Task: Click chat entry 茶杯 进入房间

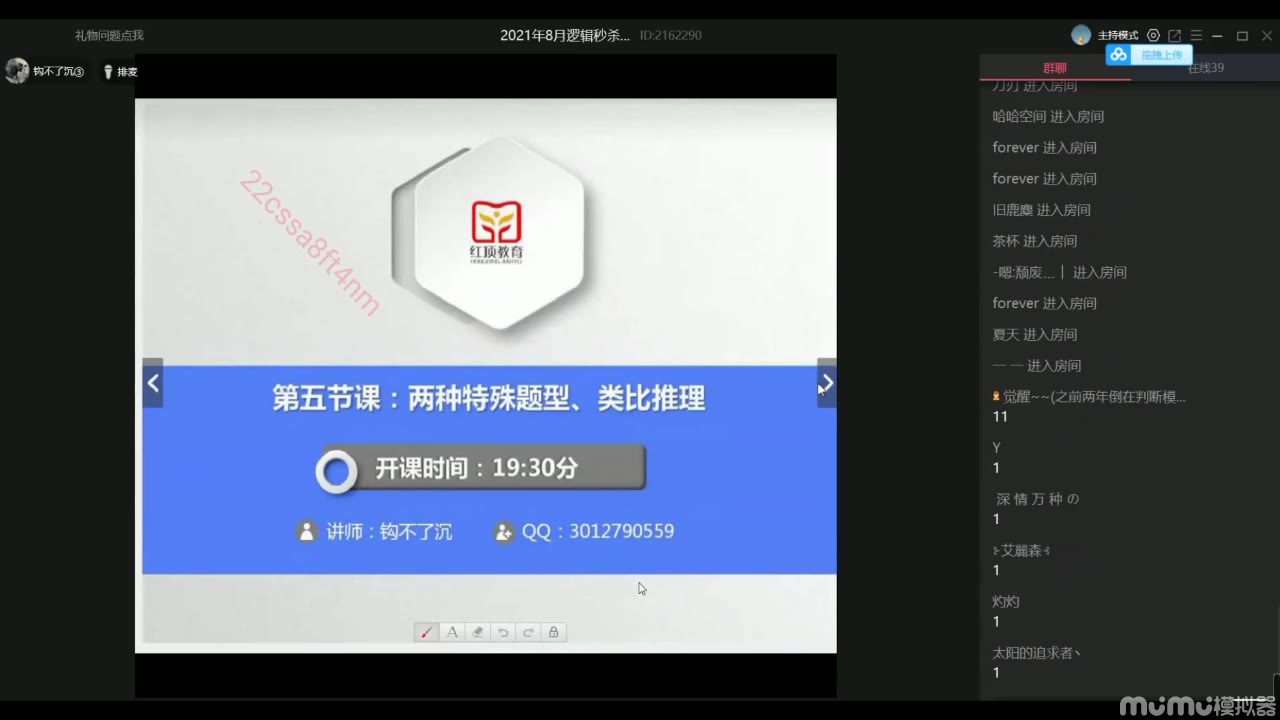Action: pyautogui.click(x=1035, y=241)
